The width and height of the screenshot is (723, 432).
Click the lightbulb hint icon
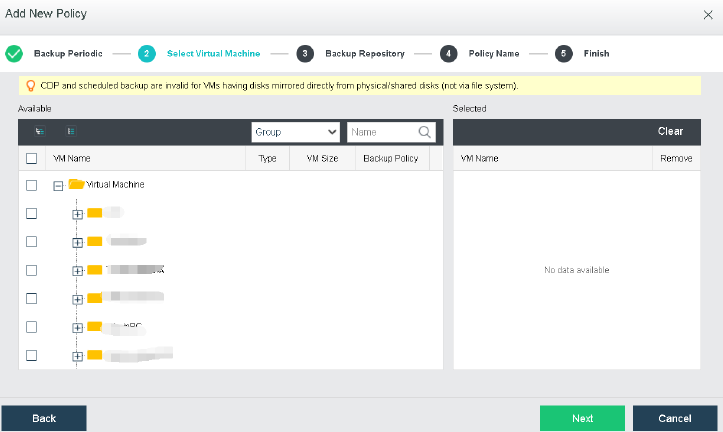pyautogui.click(x=30, y=86)
